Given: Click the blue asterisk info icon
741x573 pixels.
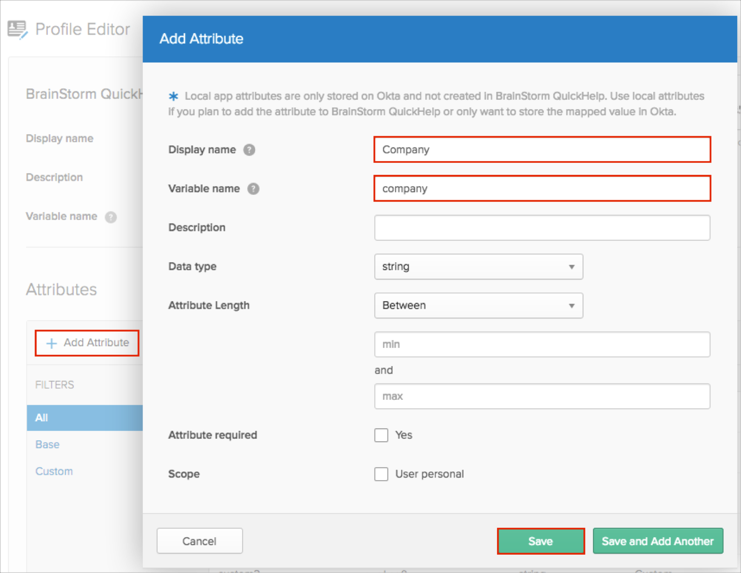Looking at the screenshot, I should [174, 97].
